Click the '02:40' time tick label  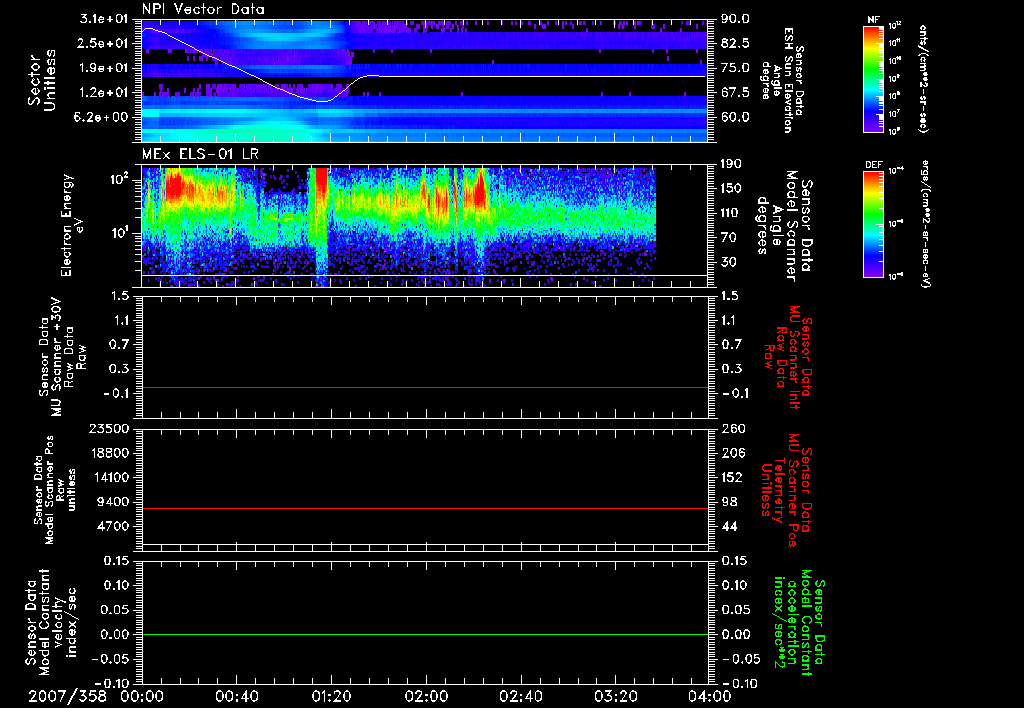520,696
